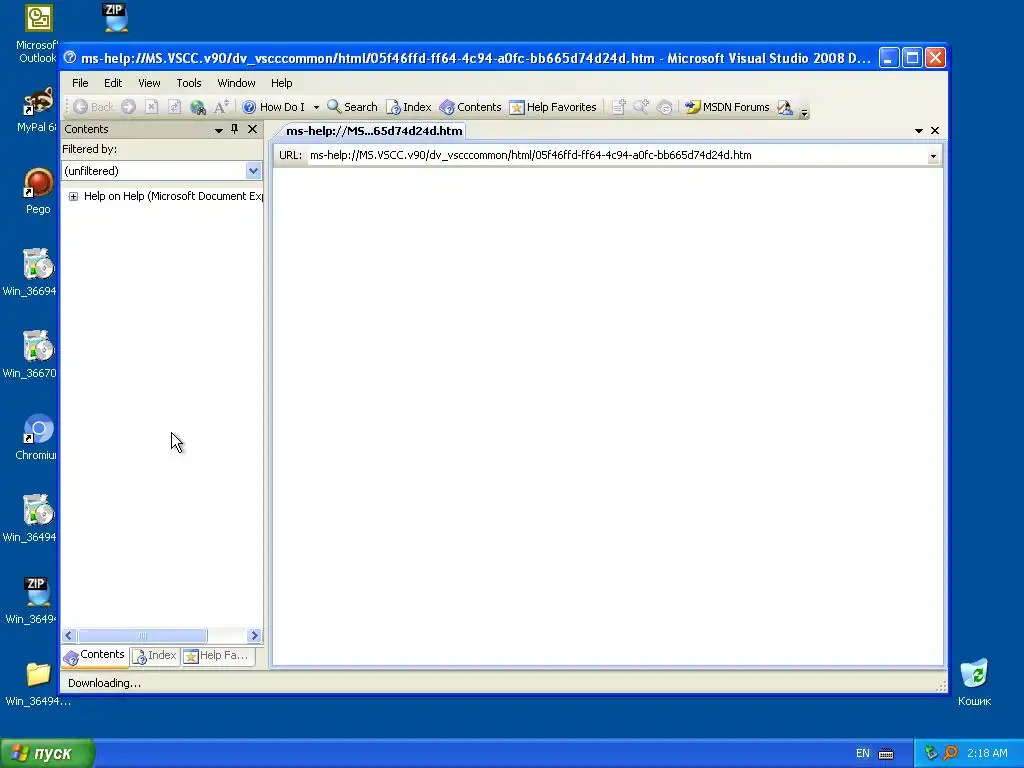Open Search from the toolbar

click(352, 107)
